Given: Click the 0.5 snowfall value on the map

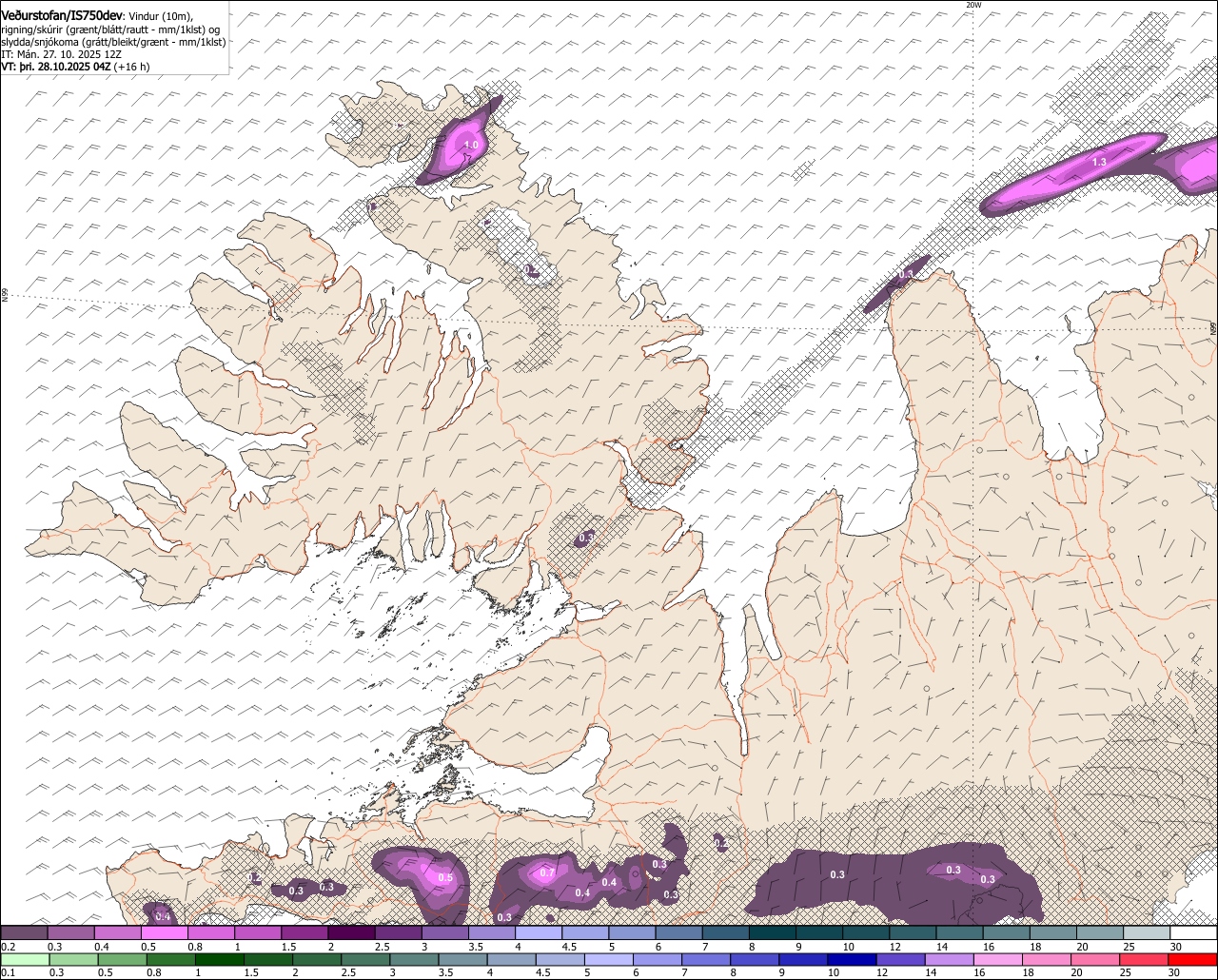Looking at the screenshot, I should (x=444, y=878).
